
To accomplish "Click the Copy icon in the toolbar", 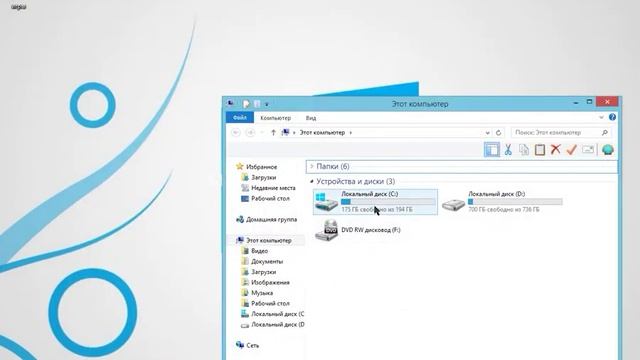I will [x=524, y=150].
